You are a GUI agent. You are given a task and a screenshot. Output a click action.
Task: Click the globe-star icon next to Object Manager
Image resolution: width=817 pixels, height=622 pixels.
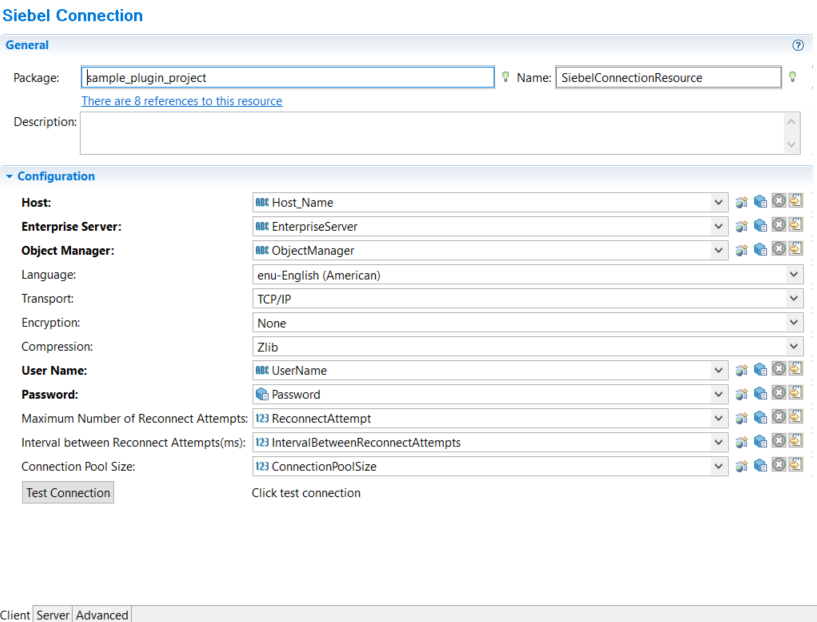(x=742, y=251)
